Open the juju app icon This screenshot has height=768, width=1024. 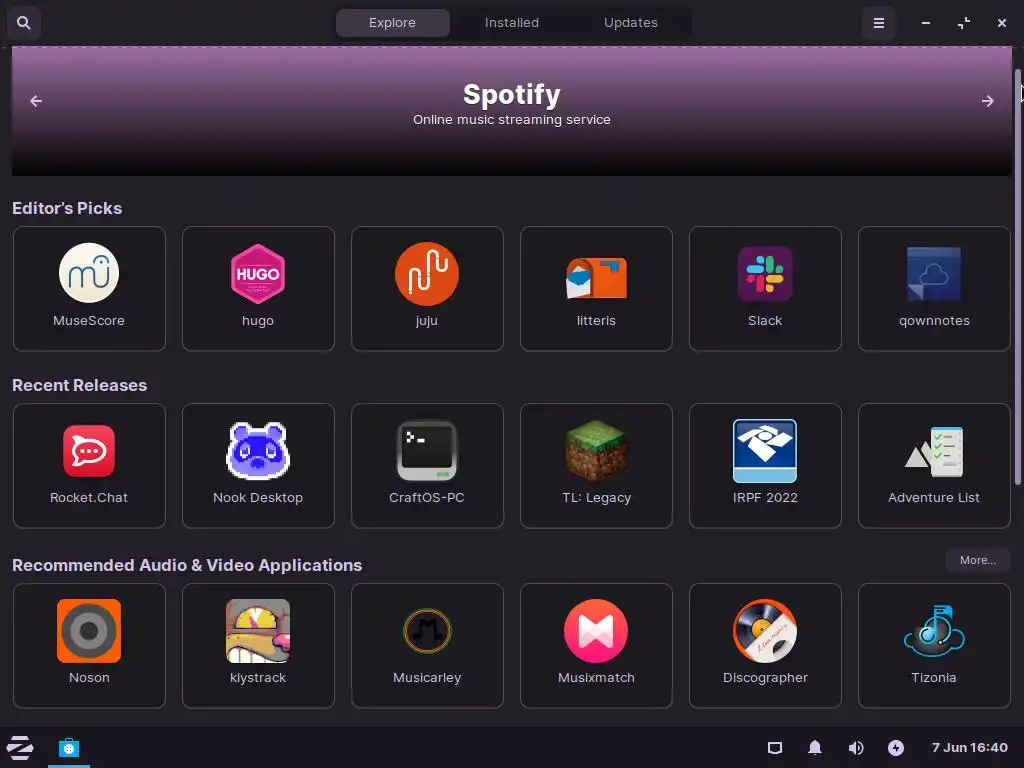point(427,274)
